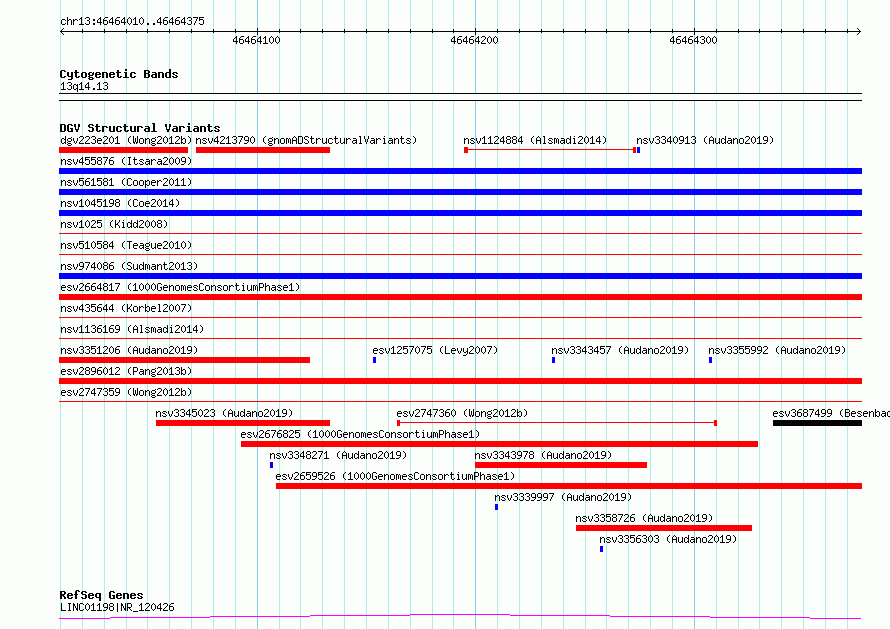Click nsv3339997 (Audano2019) label

click(562, 497)
